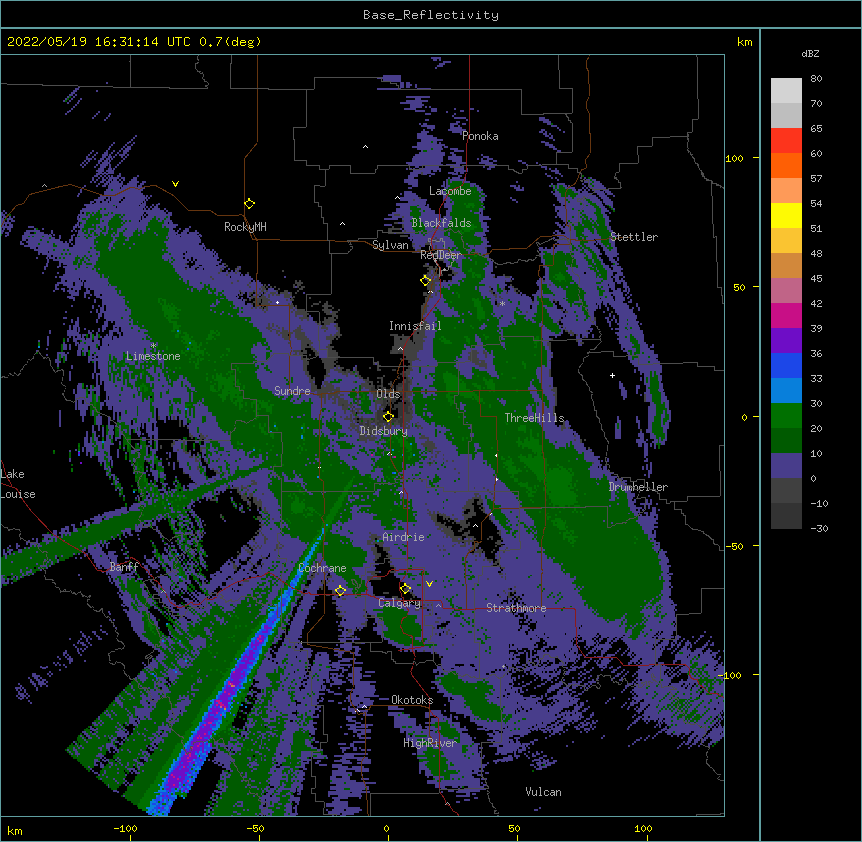Click the 100 km tick on the right axis
The image size is (862, 842).
pos(734,158)
